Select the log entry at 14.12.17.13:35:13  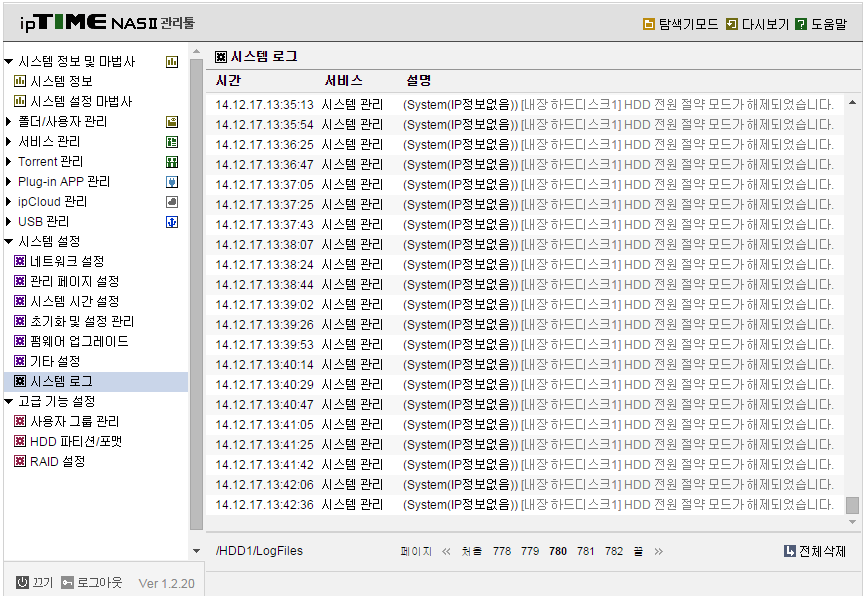click(x=525, y=104)
